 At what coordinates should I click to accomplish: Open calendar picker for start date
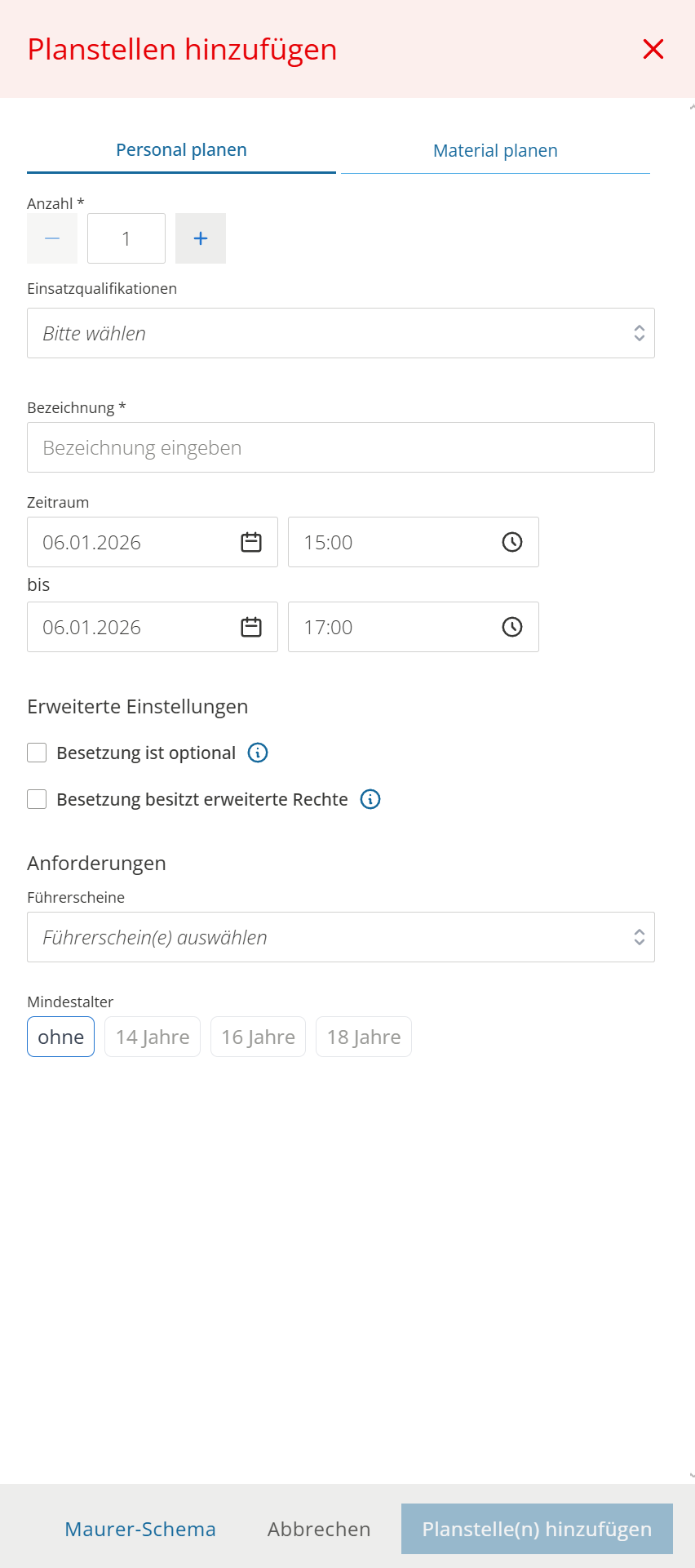pos(251,542)
